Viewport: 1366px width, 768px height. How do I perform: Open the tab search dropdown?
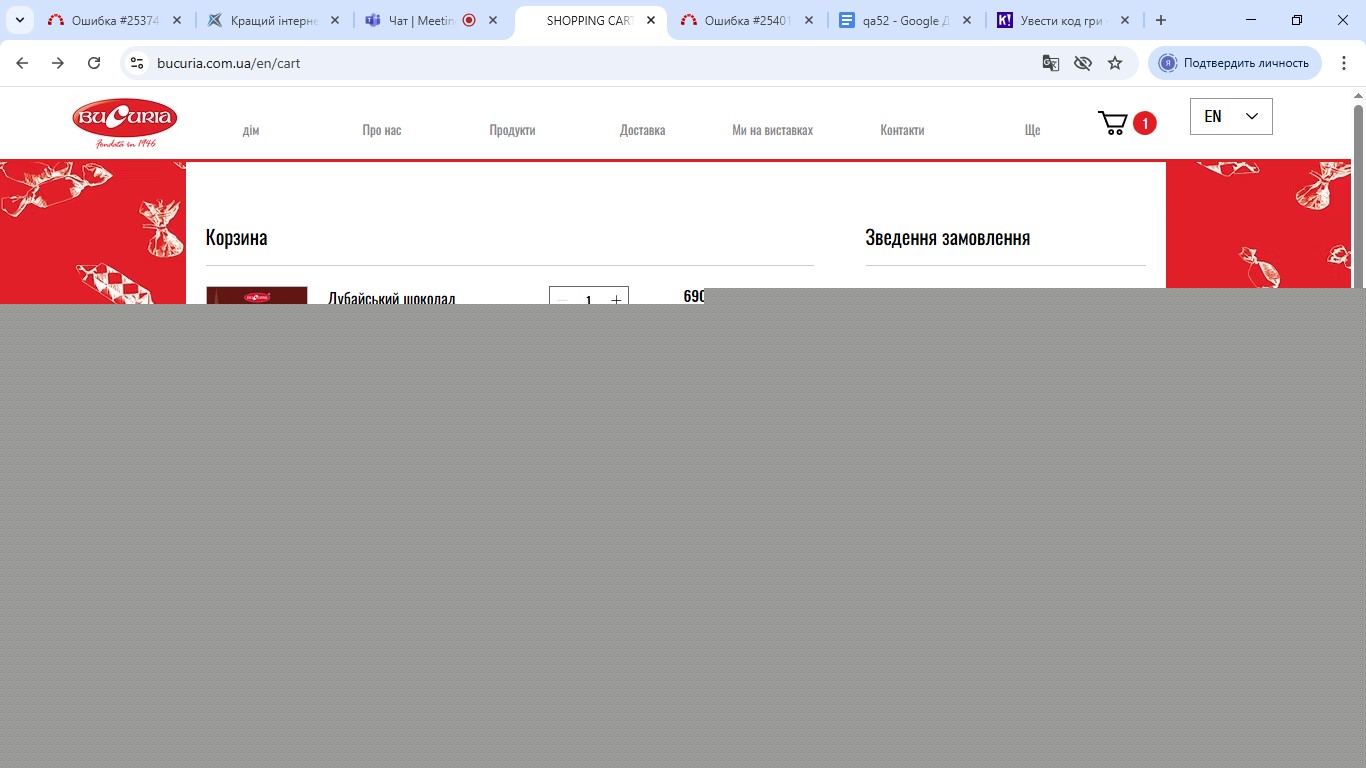click(x=19, y=20)
